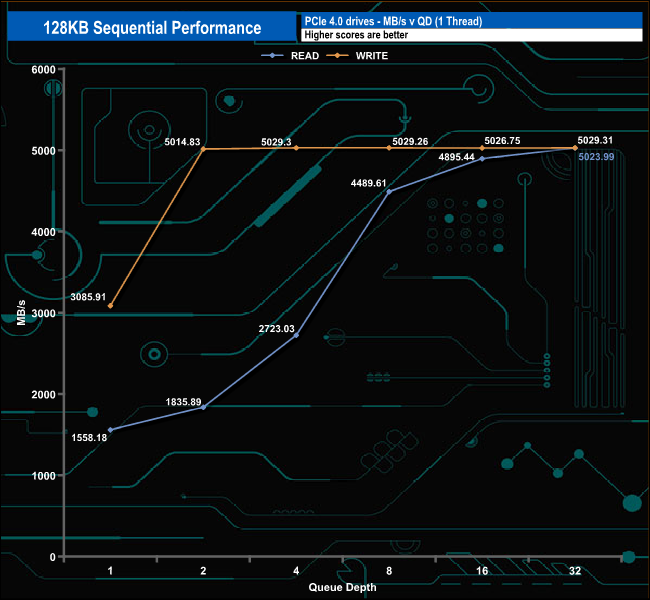Click the read data point at queue depth 8
650x600 pixels.
tap(389, 192)
